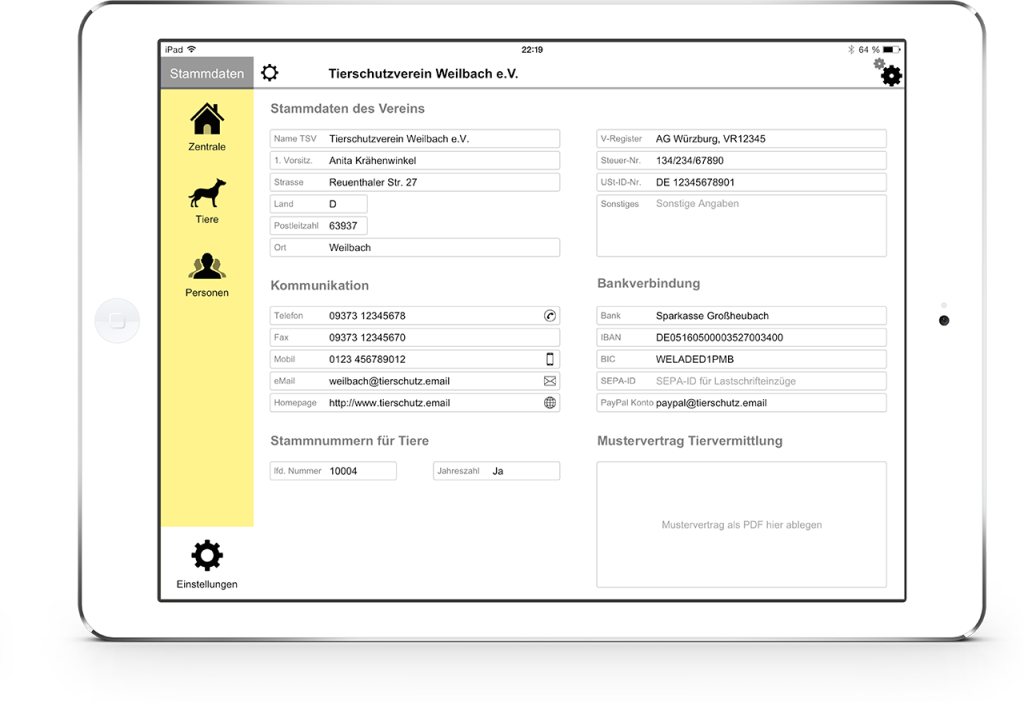Toggle the Jahreszahl Ja field
Screen dimensions: 1024x702
[496, 471]
